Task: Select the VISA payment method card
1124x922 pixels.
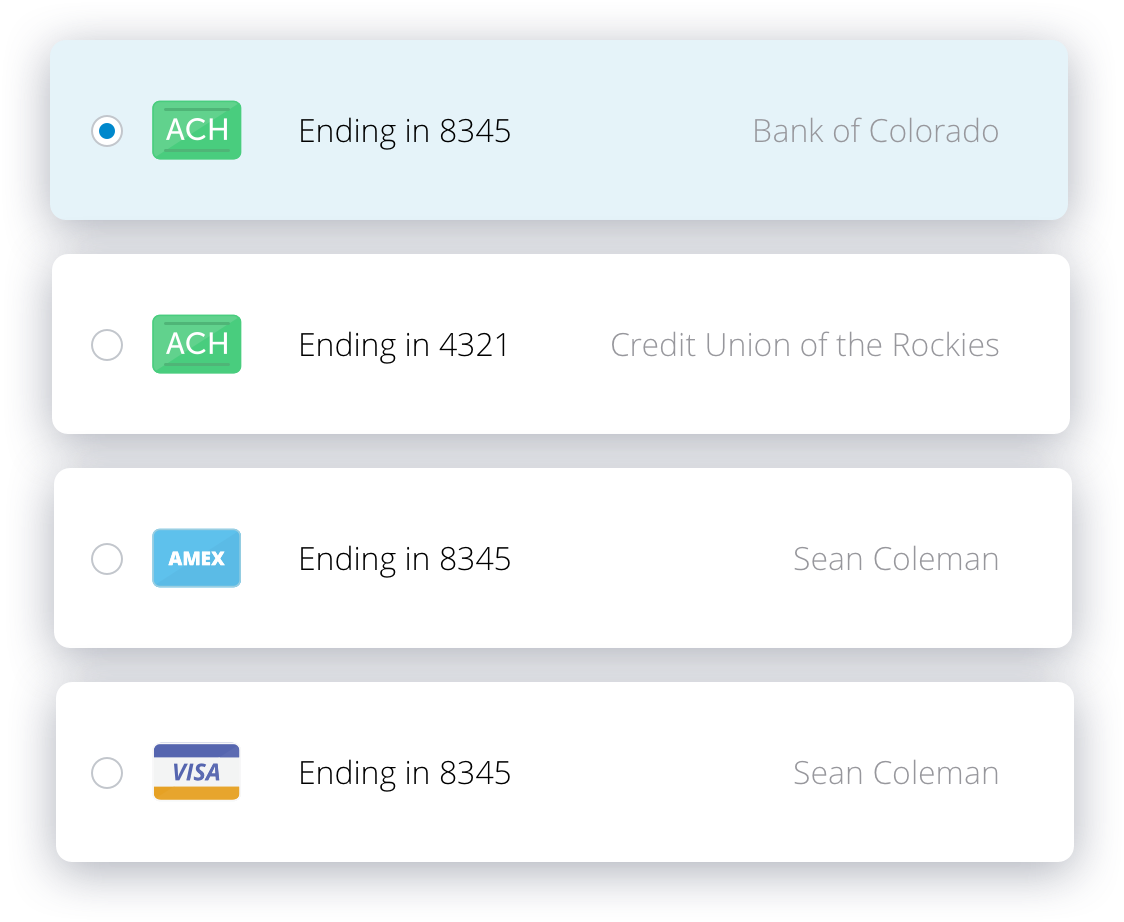Action: pos(565,772)
